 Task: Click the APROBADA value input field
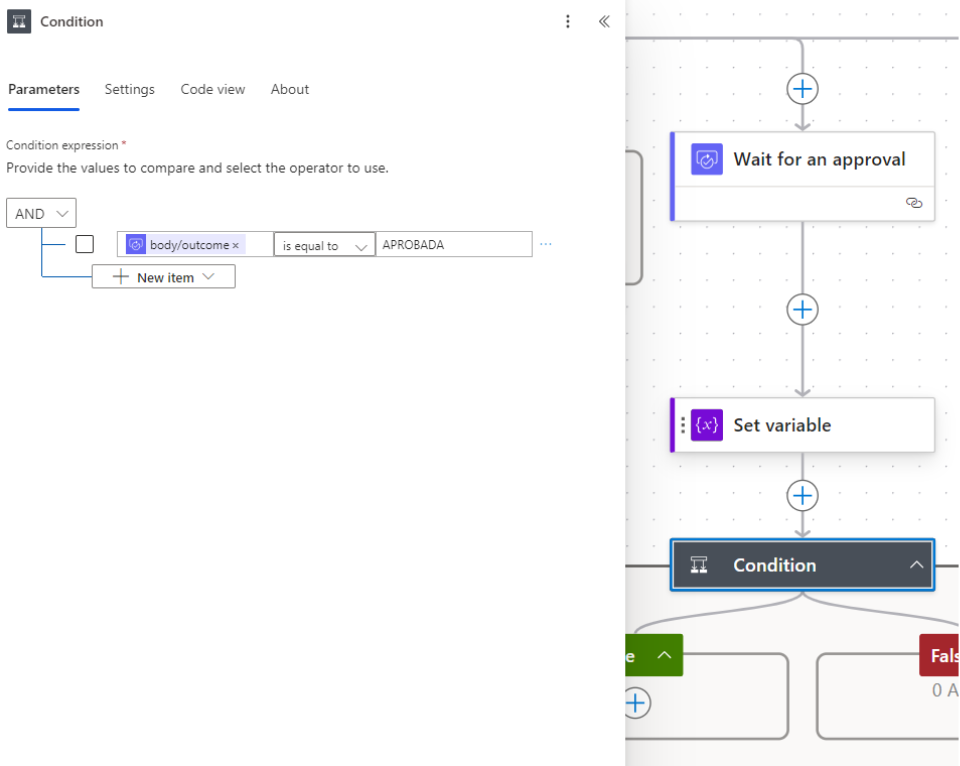click(453, 245)
